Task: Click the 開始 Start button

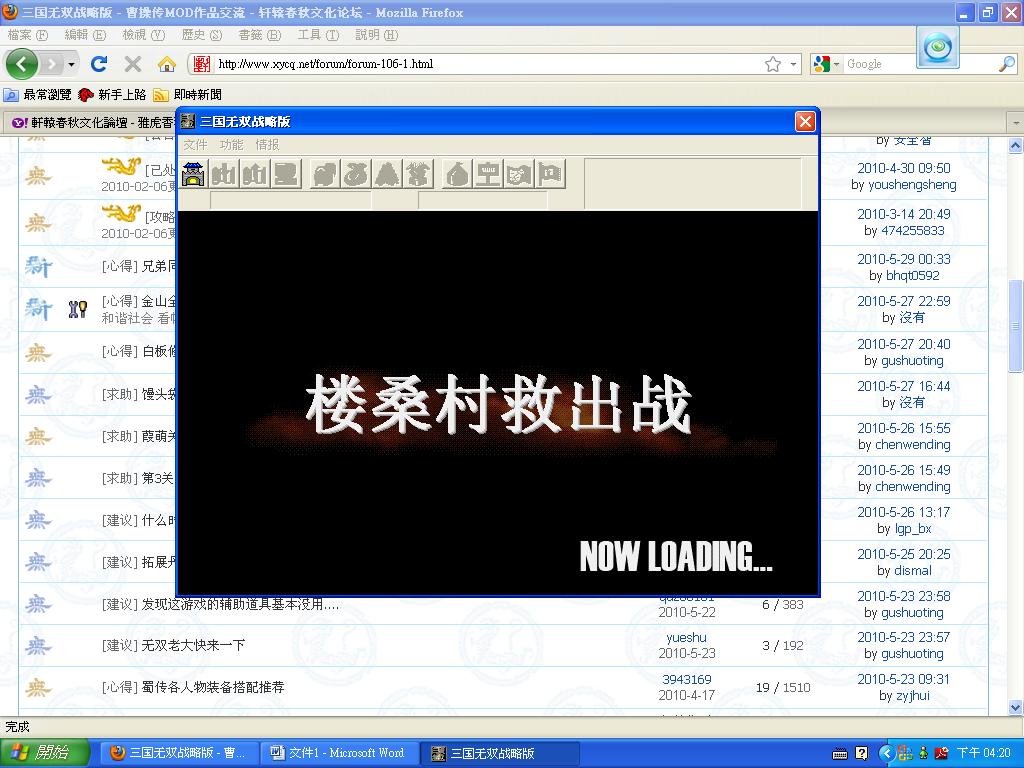Action: coord(43,753)
